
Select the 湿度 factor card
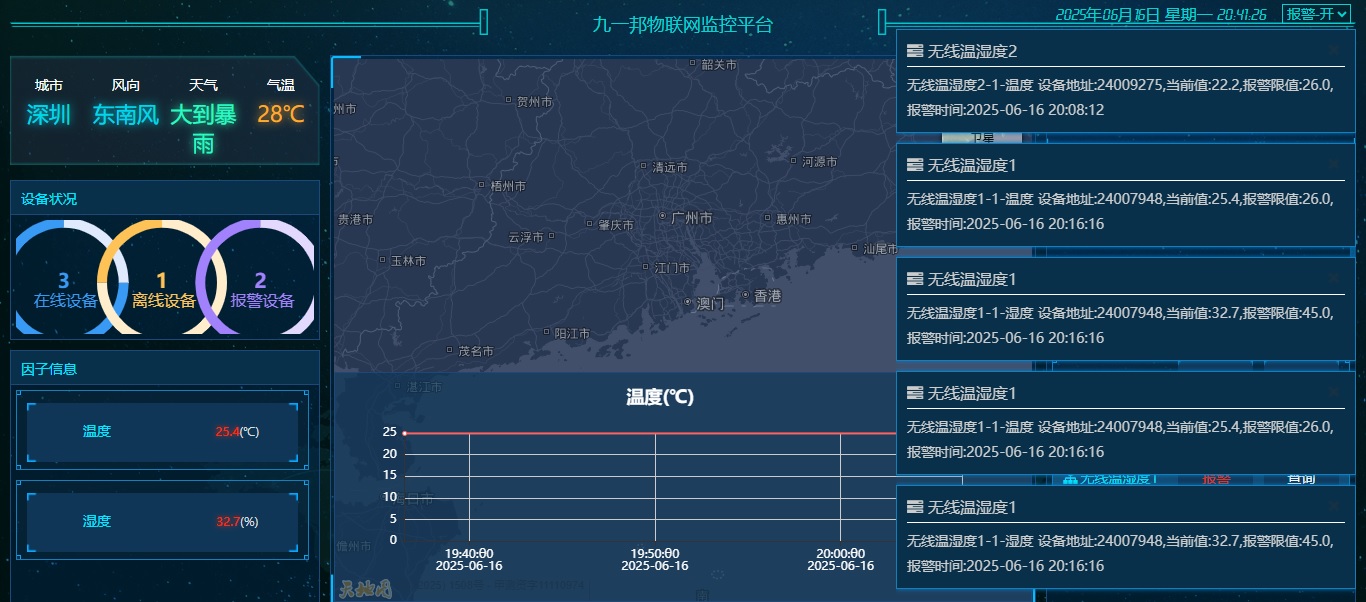click(x=163, y=521)
